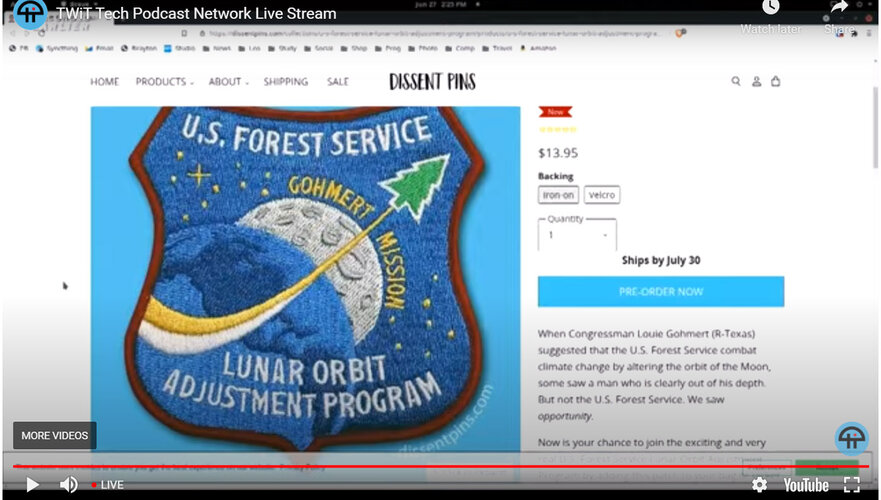Enter fullscreen mode in the player

click(852, 485)
